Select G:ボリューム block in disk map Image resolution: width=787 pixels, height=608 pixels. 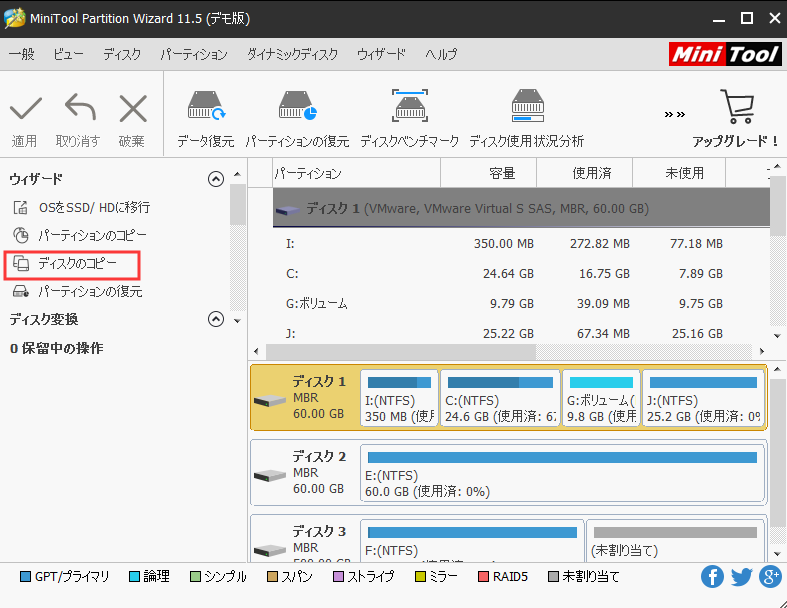(x=601, y=399)
